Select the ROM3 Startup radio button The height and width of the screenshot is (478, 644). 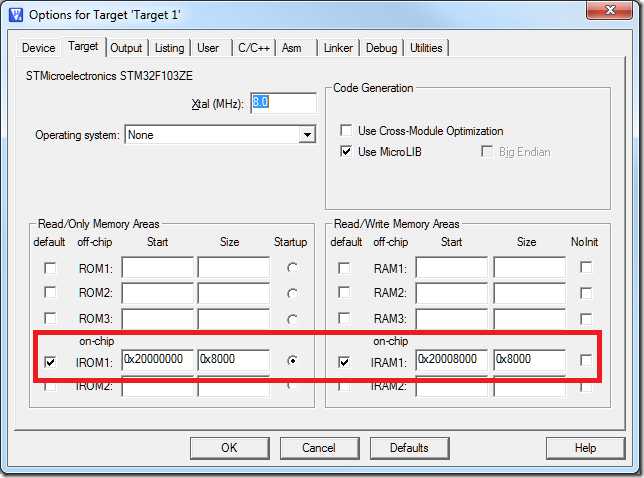click(292, 319)
